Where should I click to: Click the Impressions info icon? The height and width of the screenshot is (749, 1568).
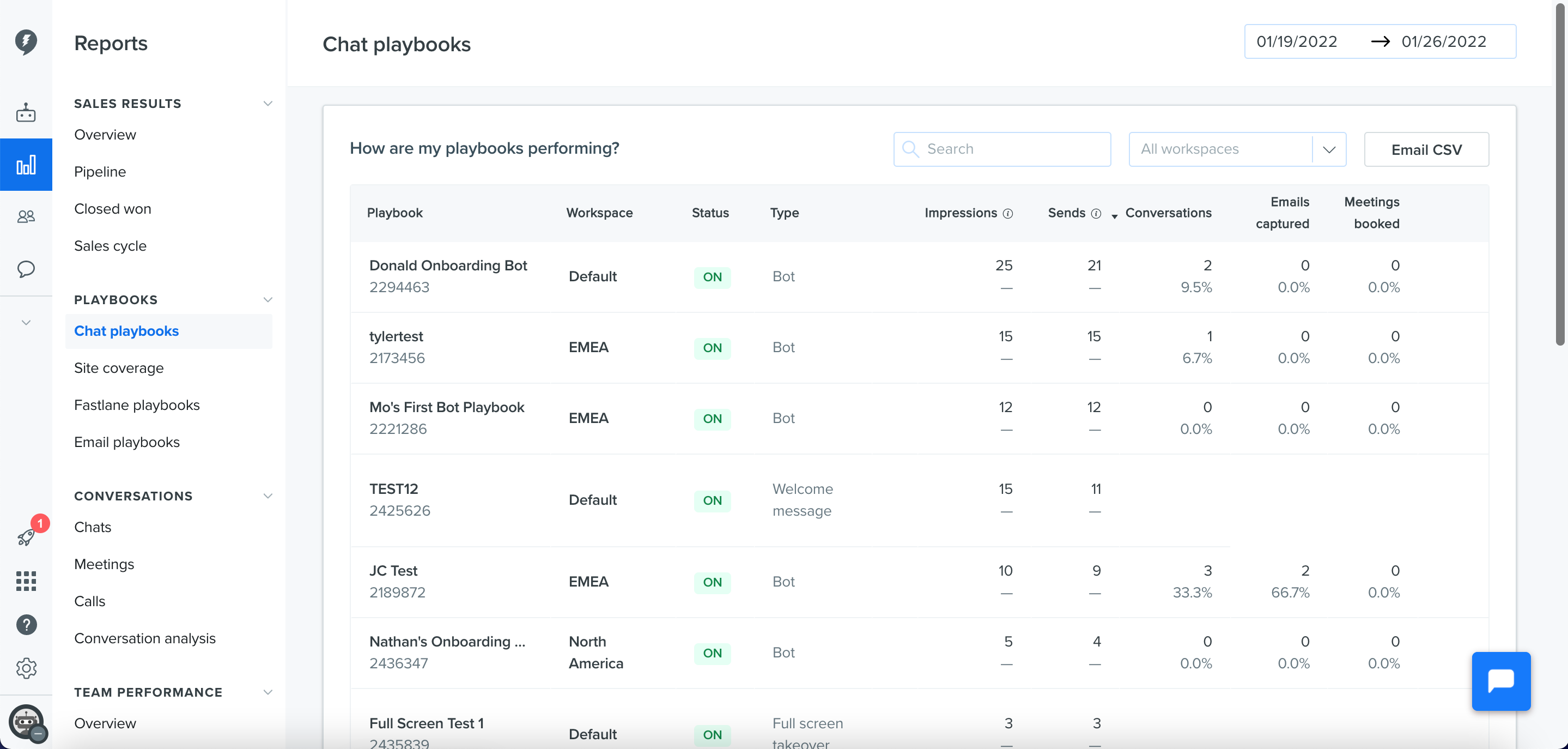1008,214
